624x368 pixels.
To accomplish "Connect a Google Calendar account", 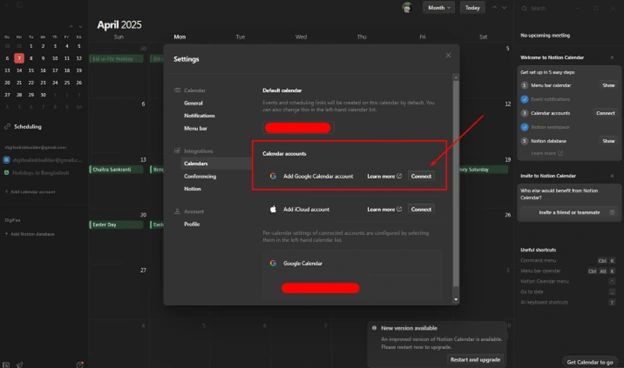I will pyautogui.click(x=421, y=176).
